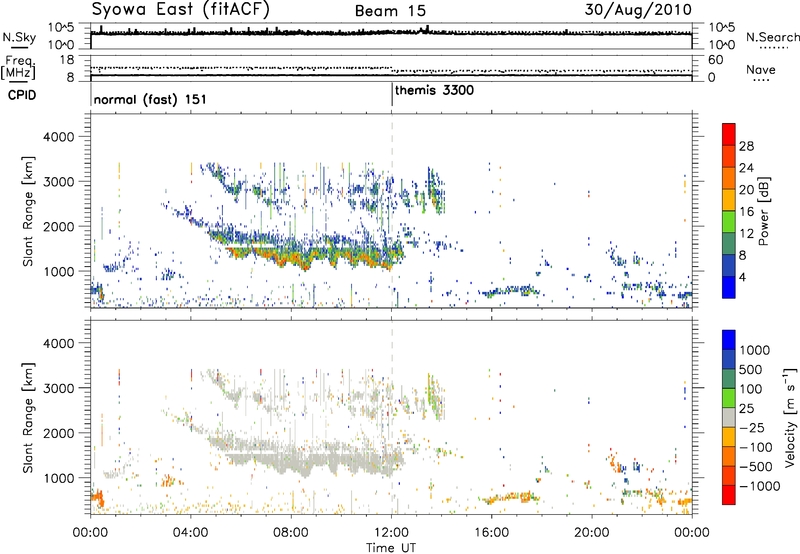Click the 'Power [dB]' colorbar label
The image size is (800, 554).
(763, 211)
